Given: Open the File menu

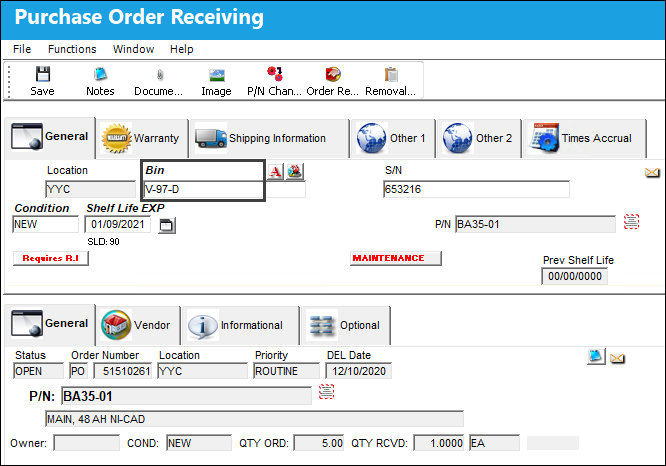Looking at the screenshot, I should tap(22, 49).
